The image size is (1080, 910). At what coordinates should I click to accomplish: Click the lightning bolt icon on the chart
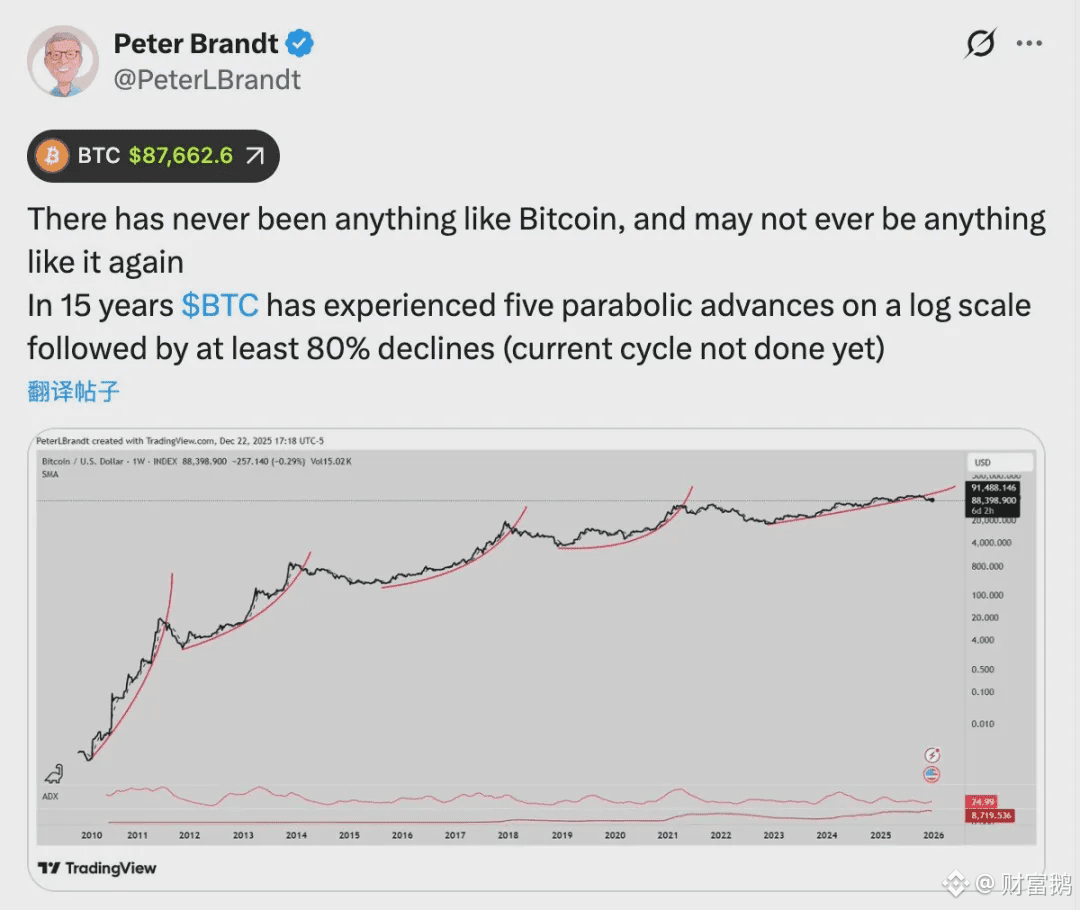[x=932, y=754]
